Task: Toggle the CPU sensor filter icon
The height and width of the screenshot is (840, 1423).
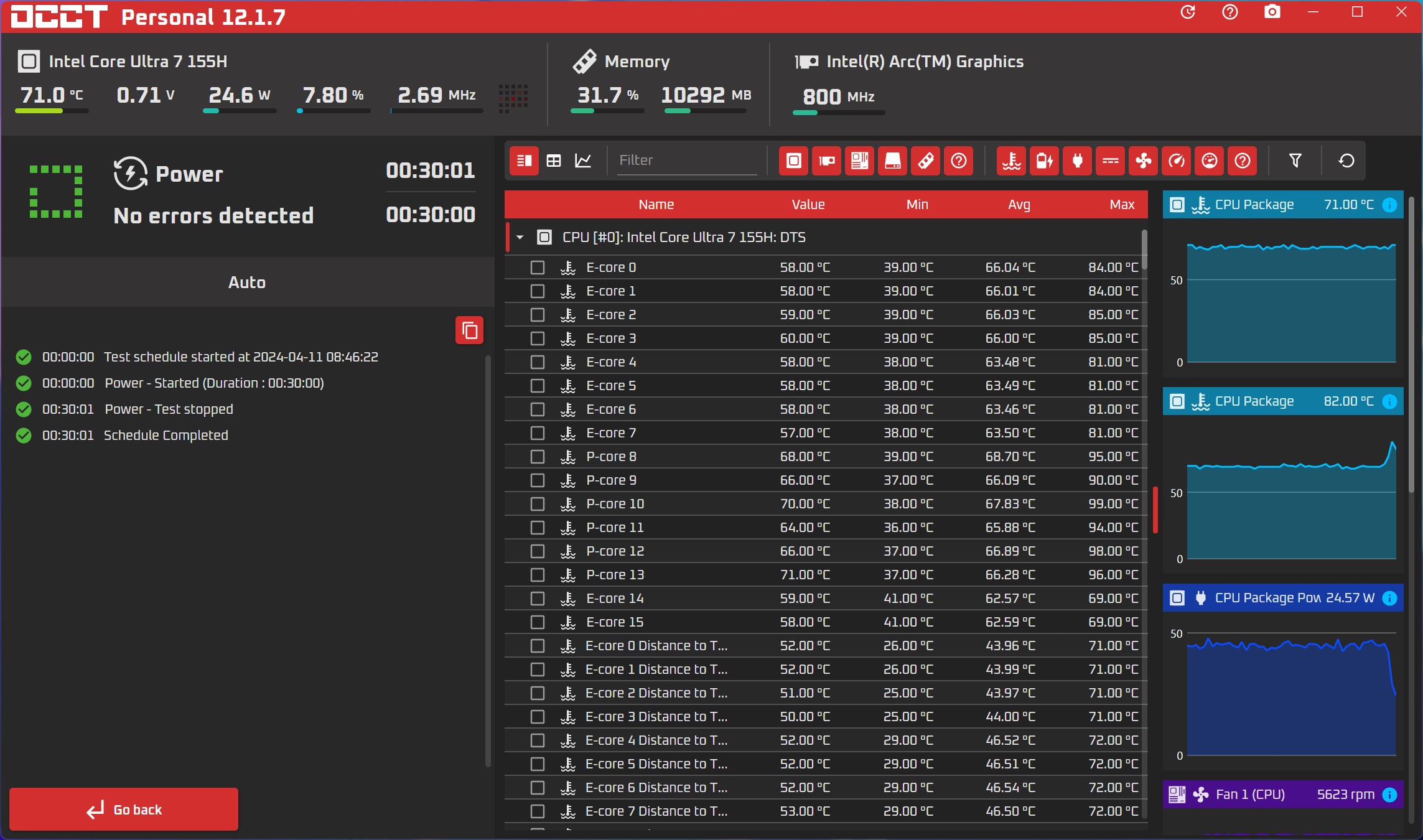Action: pyautogui.click(x=794, y=161)
